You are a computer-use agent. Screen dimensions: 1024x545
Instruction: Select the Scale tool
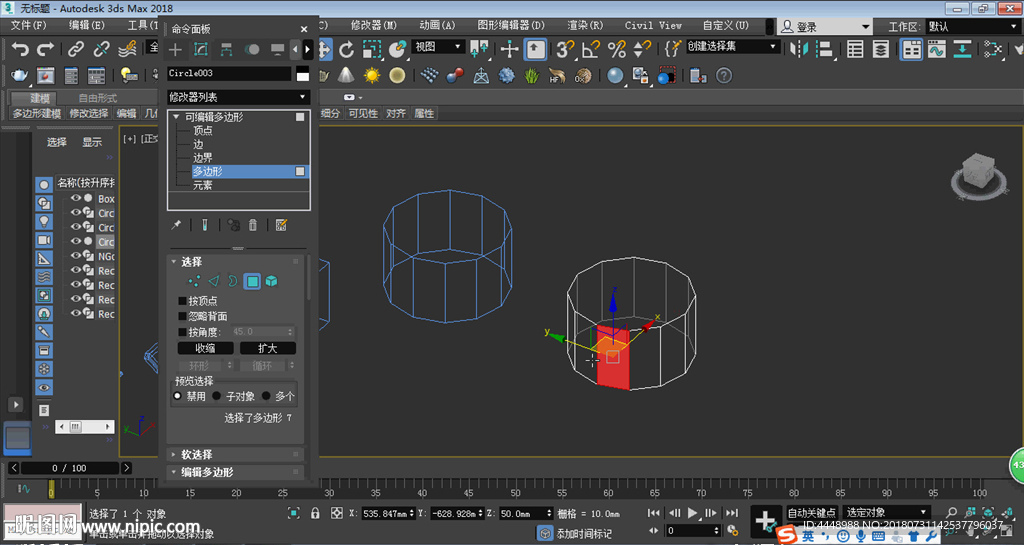point(372,50)
